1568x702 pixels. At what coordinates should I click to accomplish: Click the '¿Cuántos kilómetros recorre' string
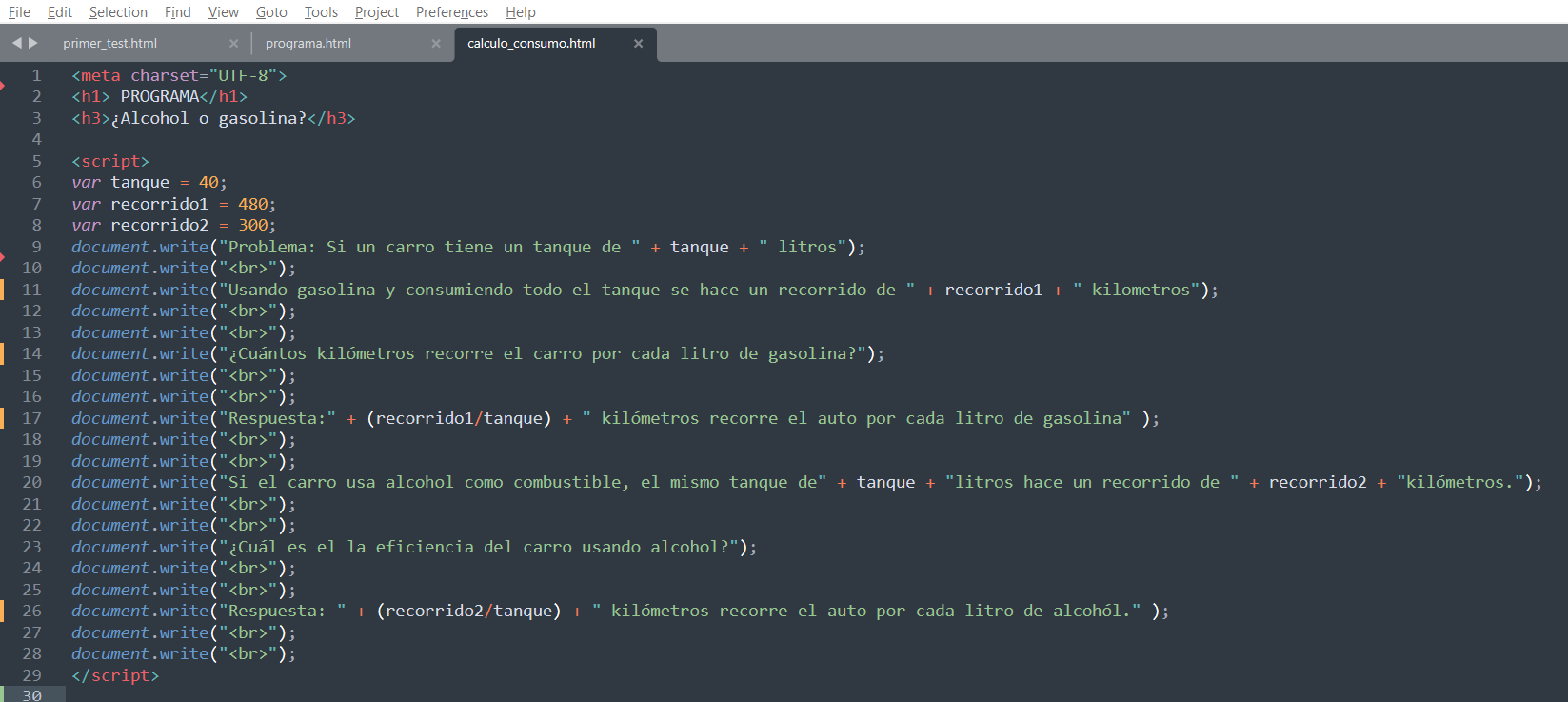(x=543, y=353)
